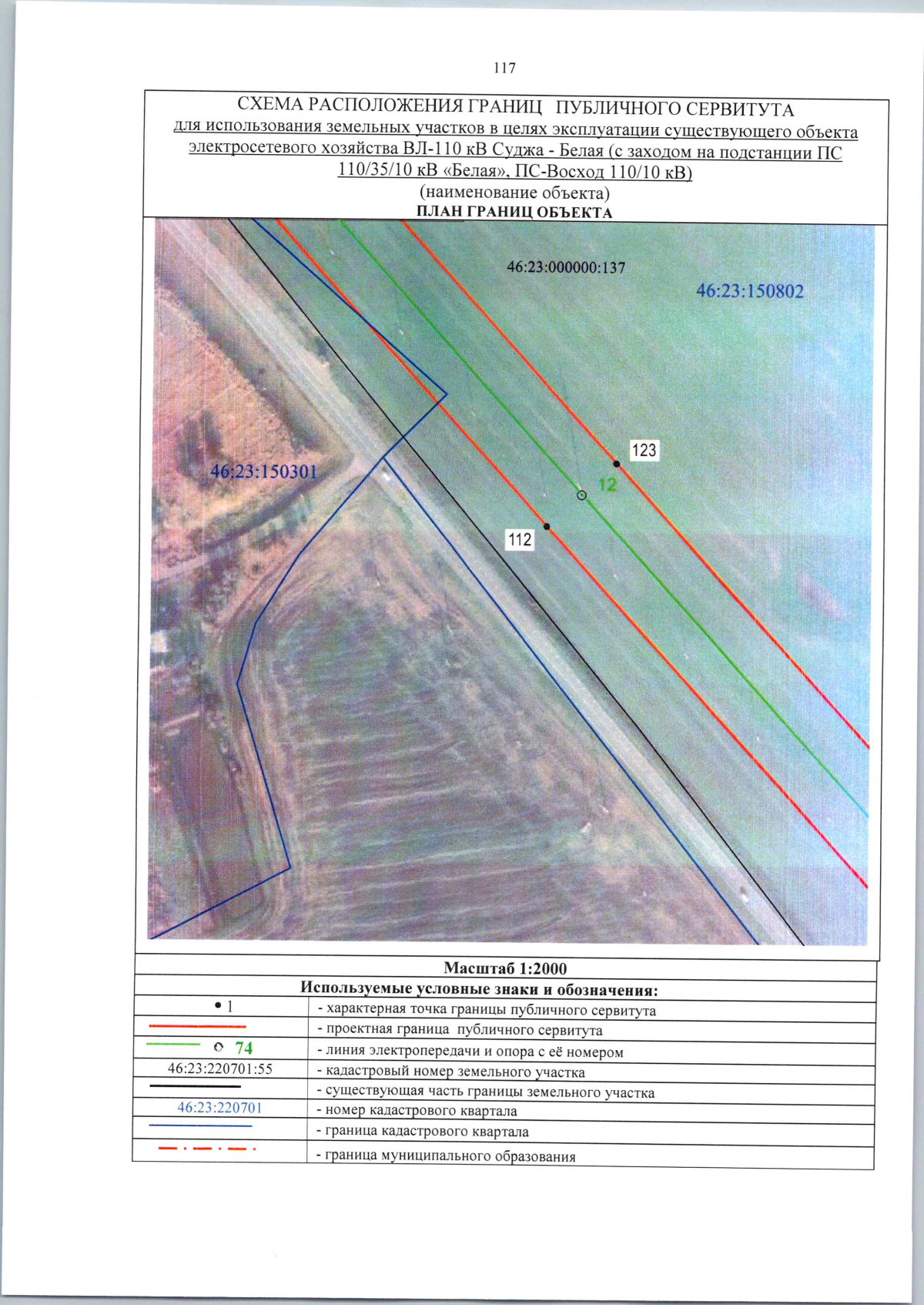Click the legend's pole circle symbol near 74
924x1305 pixels.
(x=219, y=1047)
